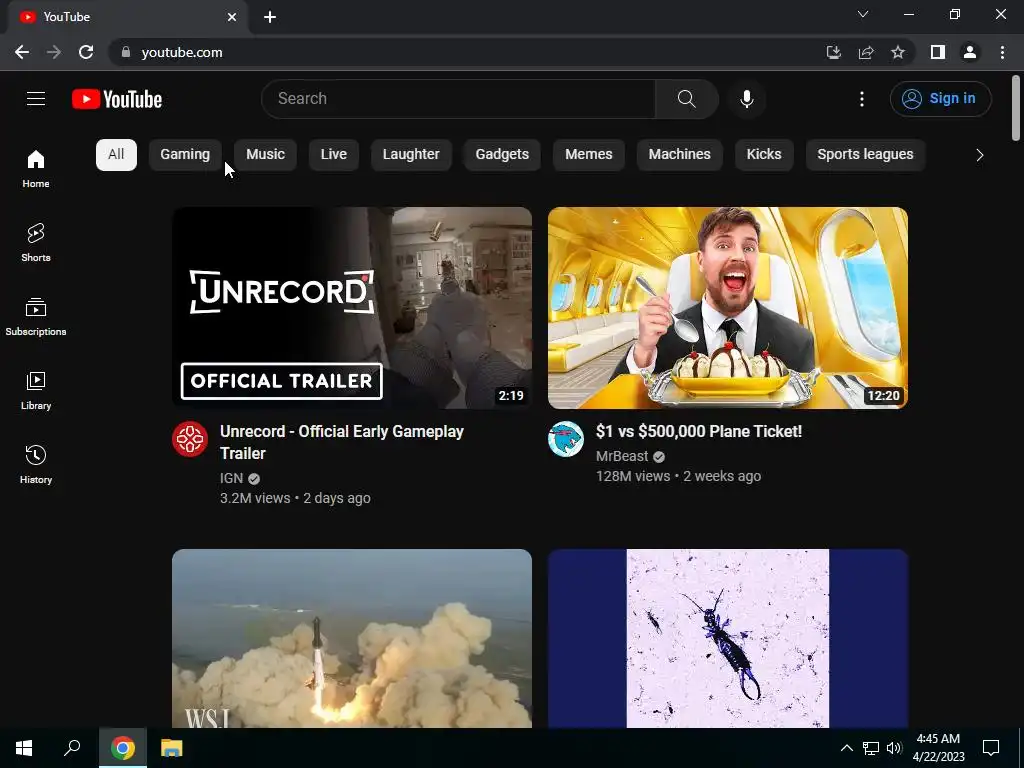Viewport: 1024px width, 768px height.
Task: Select the Sports leagues category chip
Action: (865, 155)
